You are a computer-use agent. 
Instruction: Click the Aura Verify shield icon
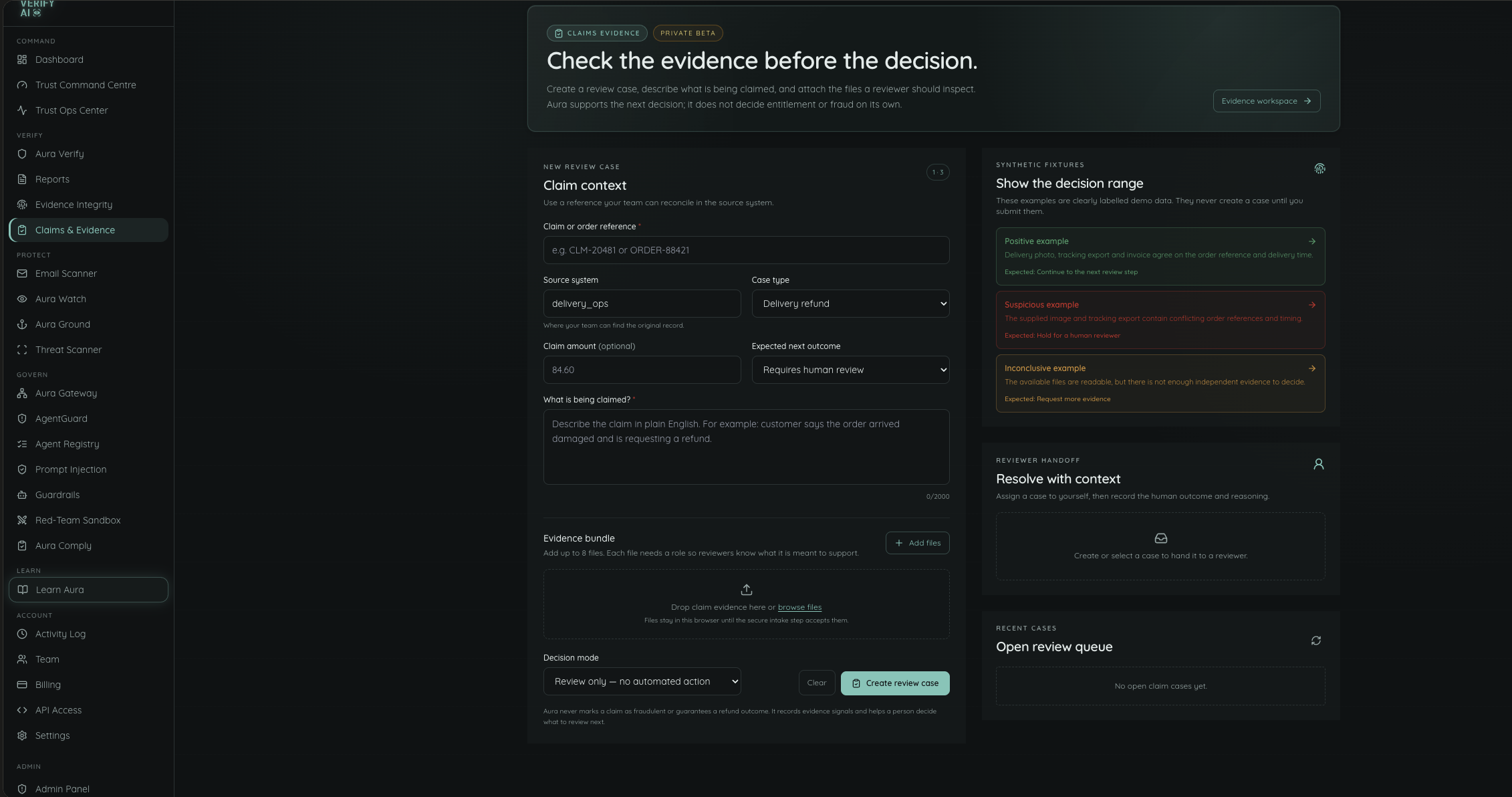pyautogui.click(x=22, y=154)
